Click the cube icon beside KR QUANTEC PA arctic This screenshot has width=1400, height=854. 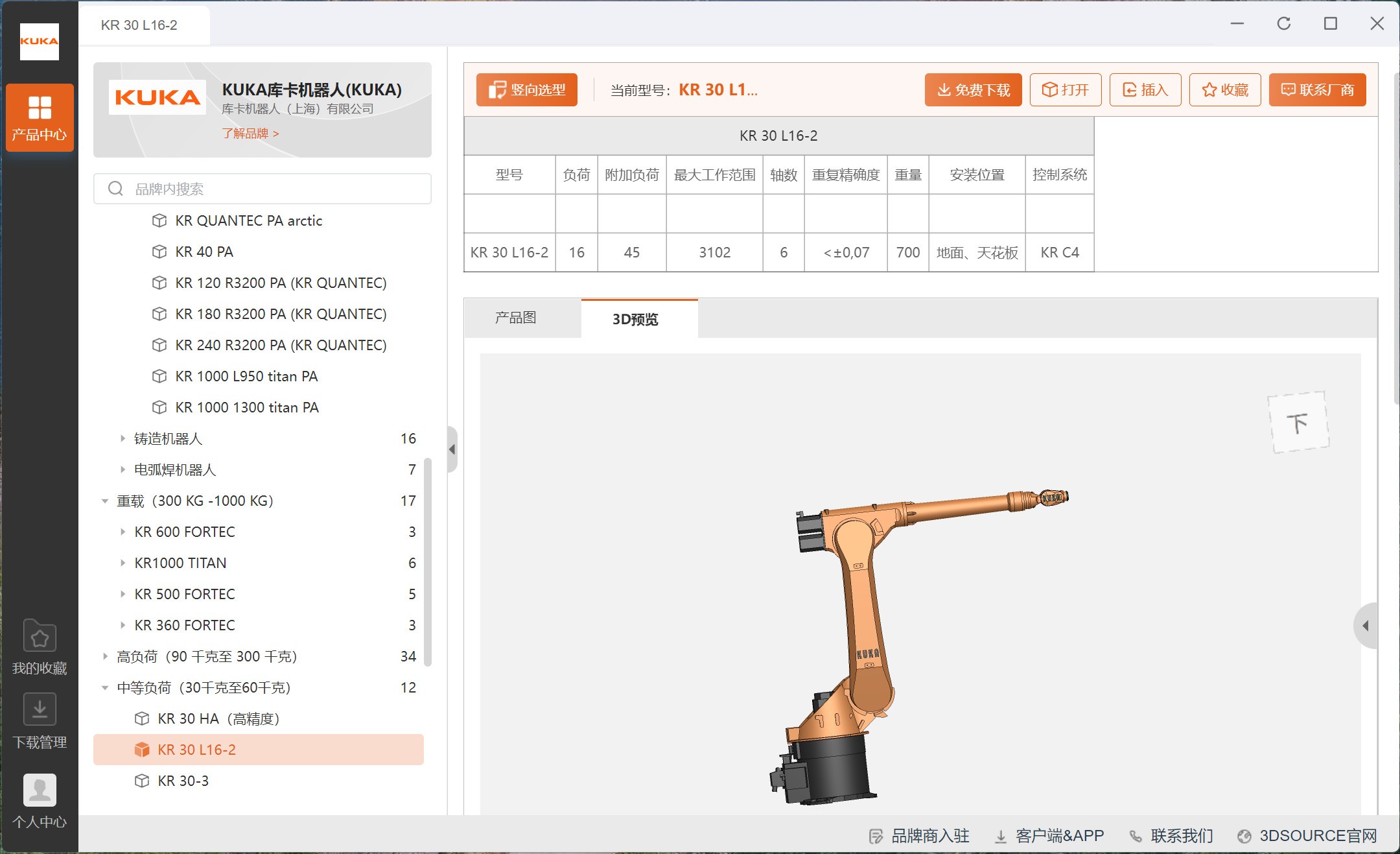159,220
